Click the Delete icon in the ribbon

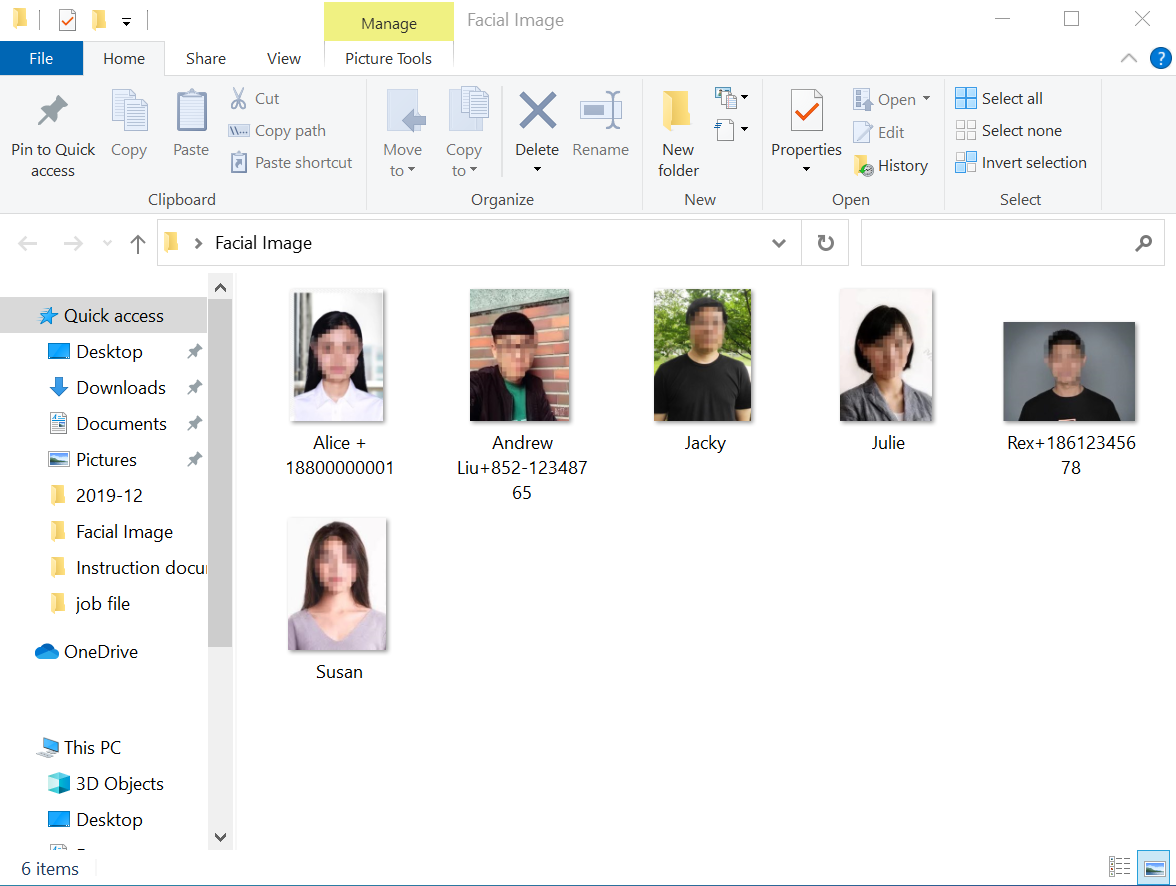pyautogui.click(x=537, y=111)
